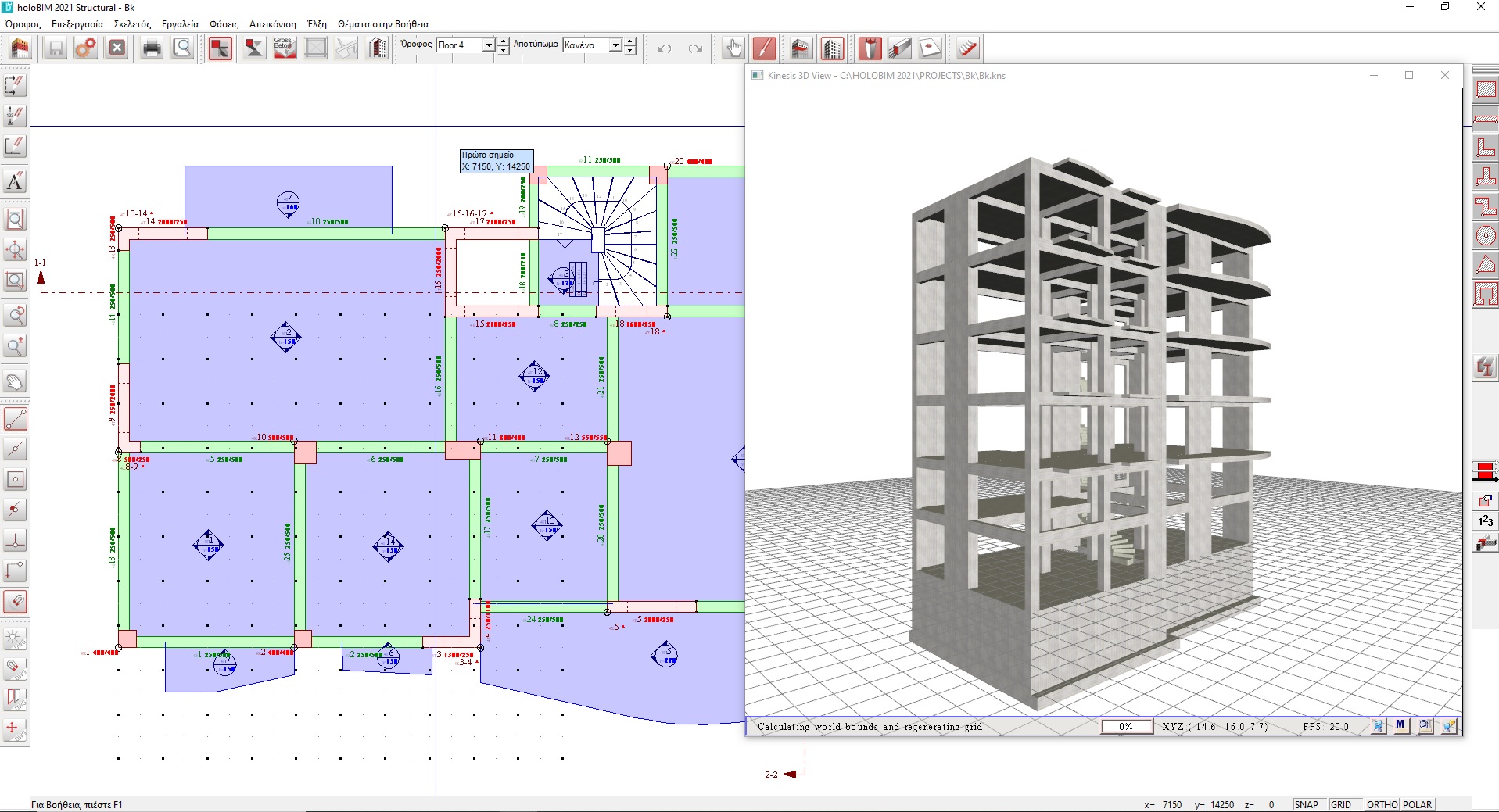
Task: Click the M button in 3D view
Action: 1400,725
